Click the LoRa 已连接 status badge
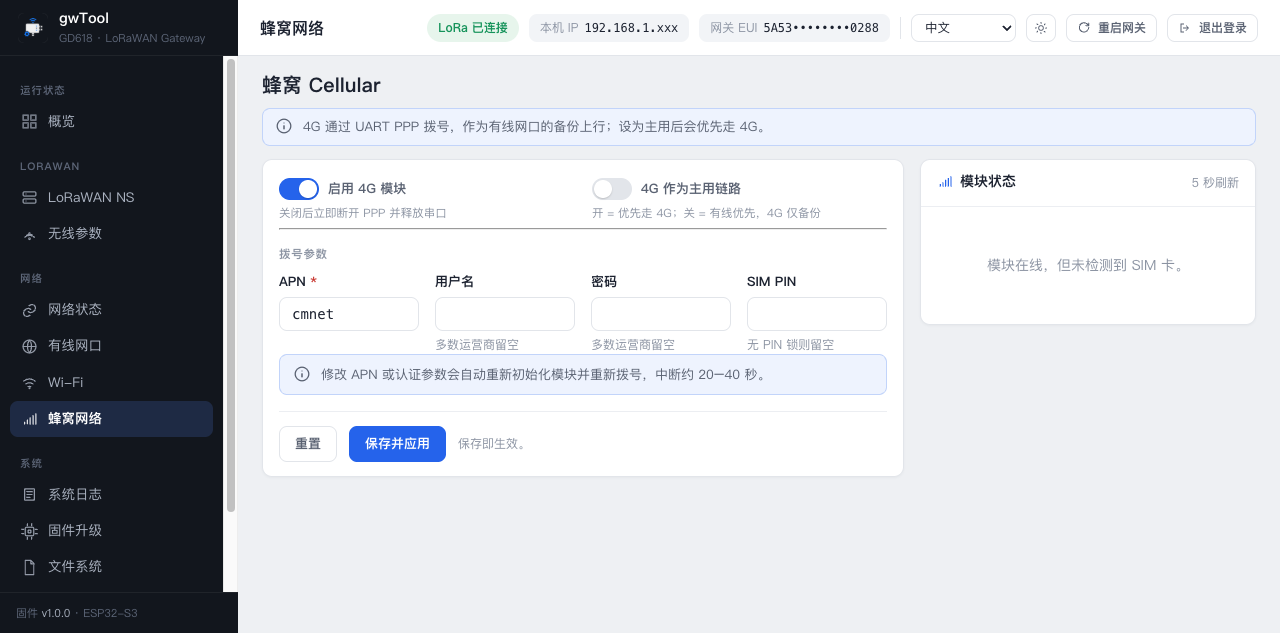The width and height of the screenshot is (1280, 633). click(472, 28)
